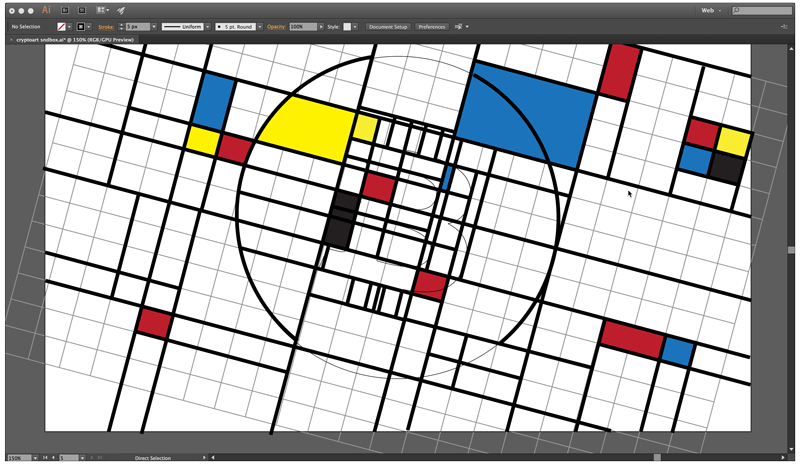
Task: Click the Preferences button
Action: pyautogui.click(x=432, y=27)
